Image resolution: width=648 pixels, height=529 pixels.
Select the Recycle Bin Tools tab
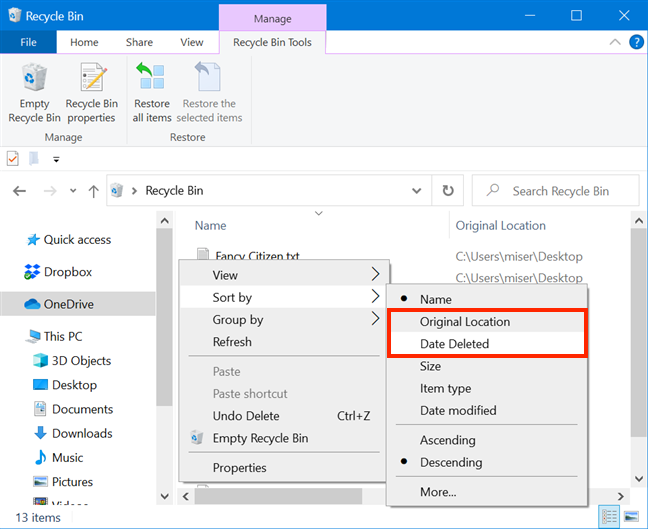[x=272, y=42]
